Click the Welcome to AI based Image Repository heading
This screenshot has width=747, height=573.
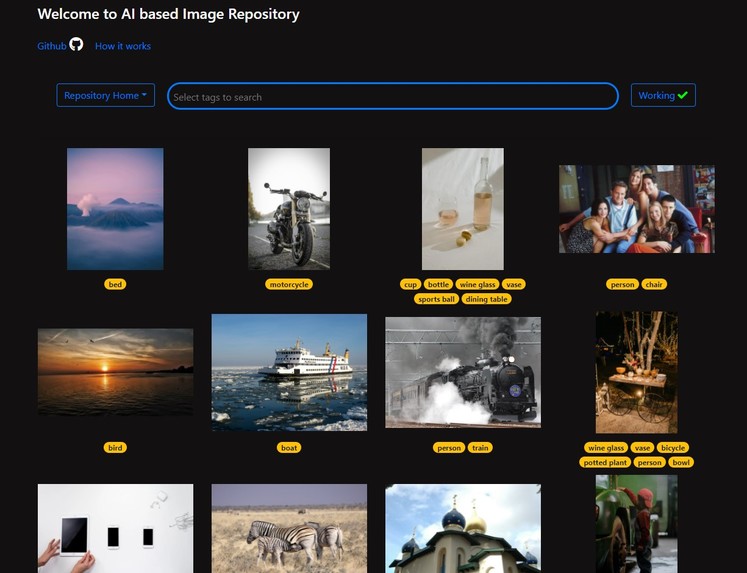point(168,14)
